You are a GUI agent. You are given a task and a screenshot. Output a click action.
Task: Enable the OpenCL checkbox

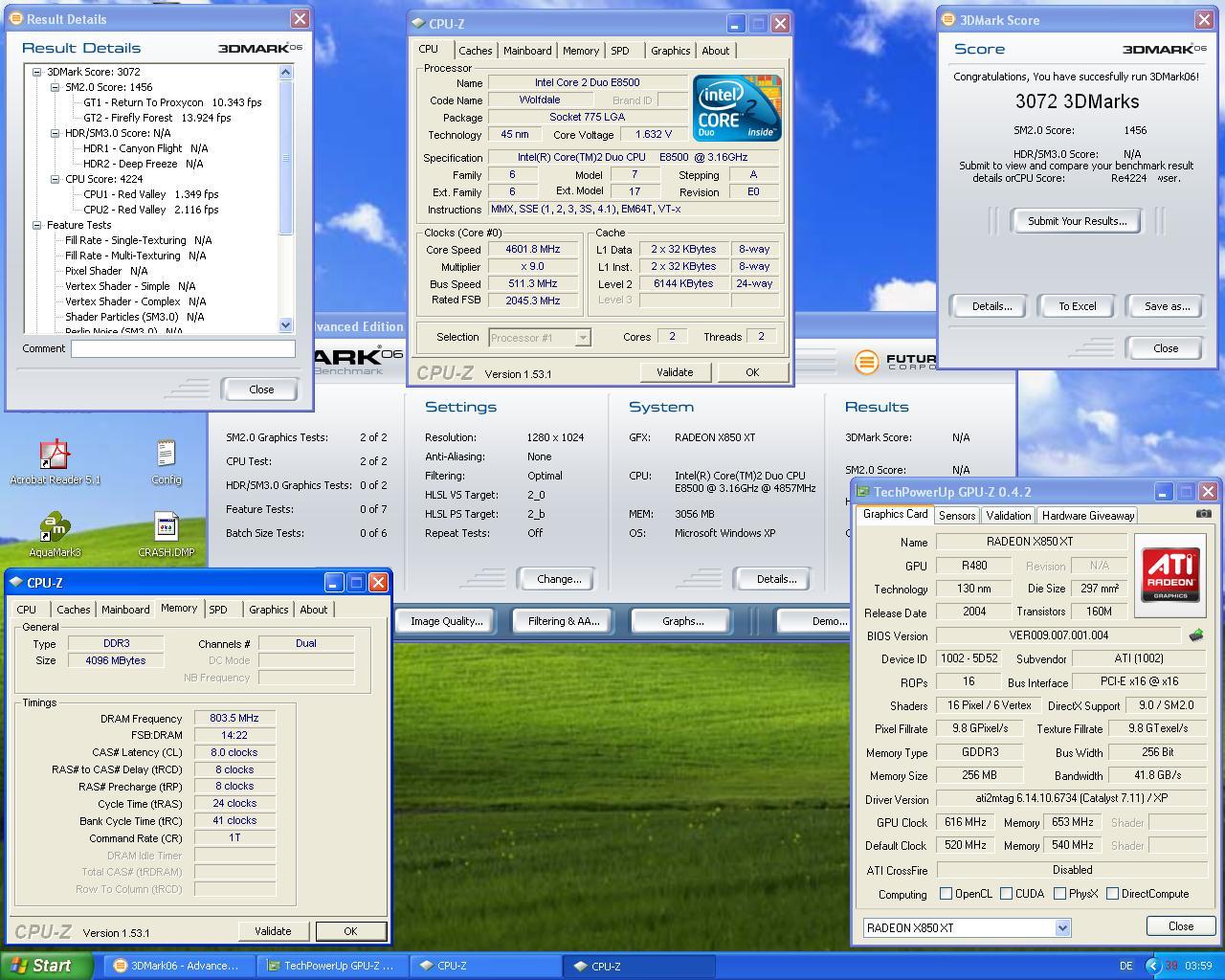tap(946, 893)
